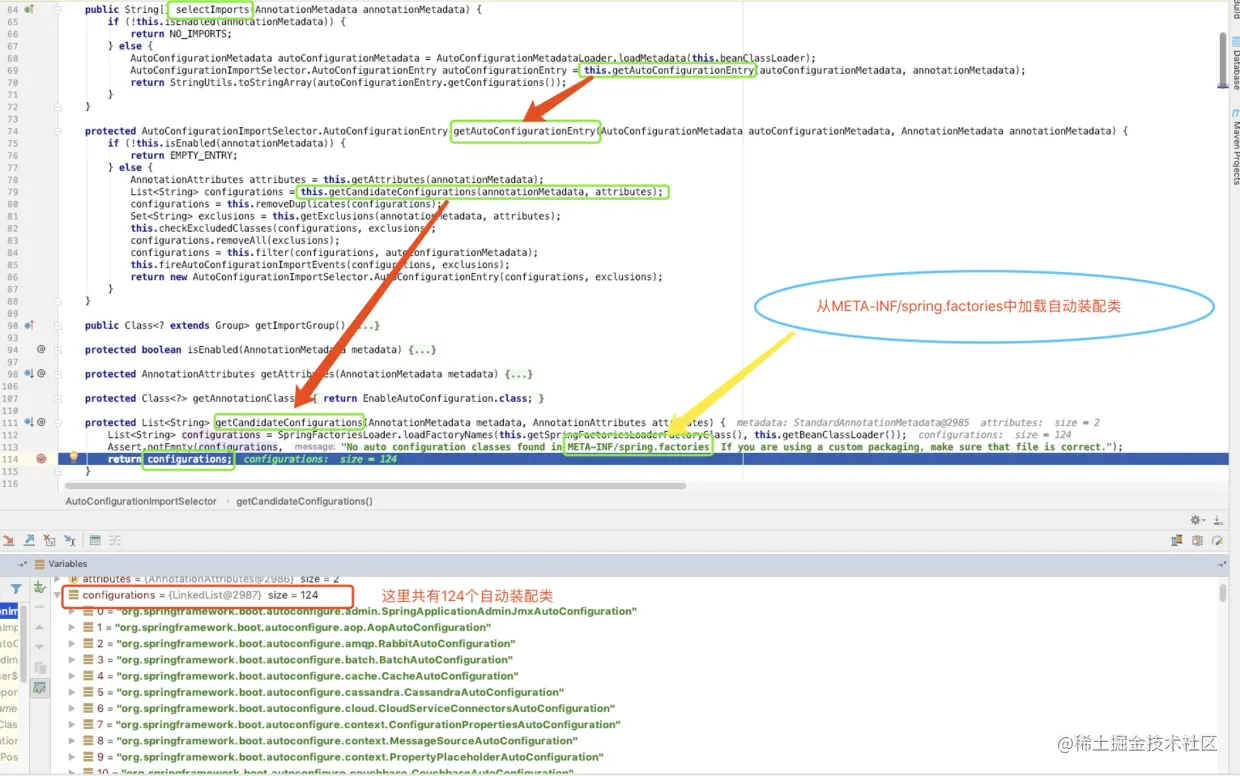The image size is (1240, 776).
Task: Expand the folded getAttributes method body
Action: [519, 374]
